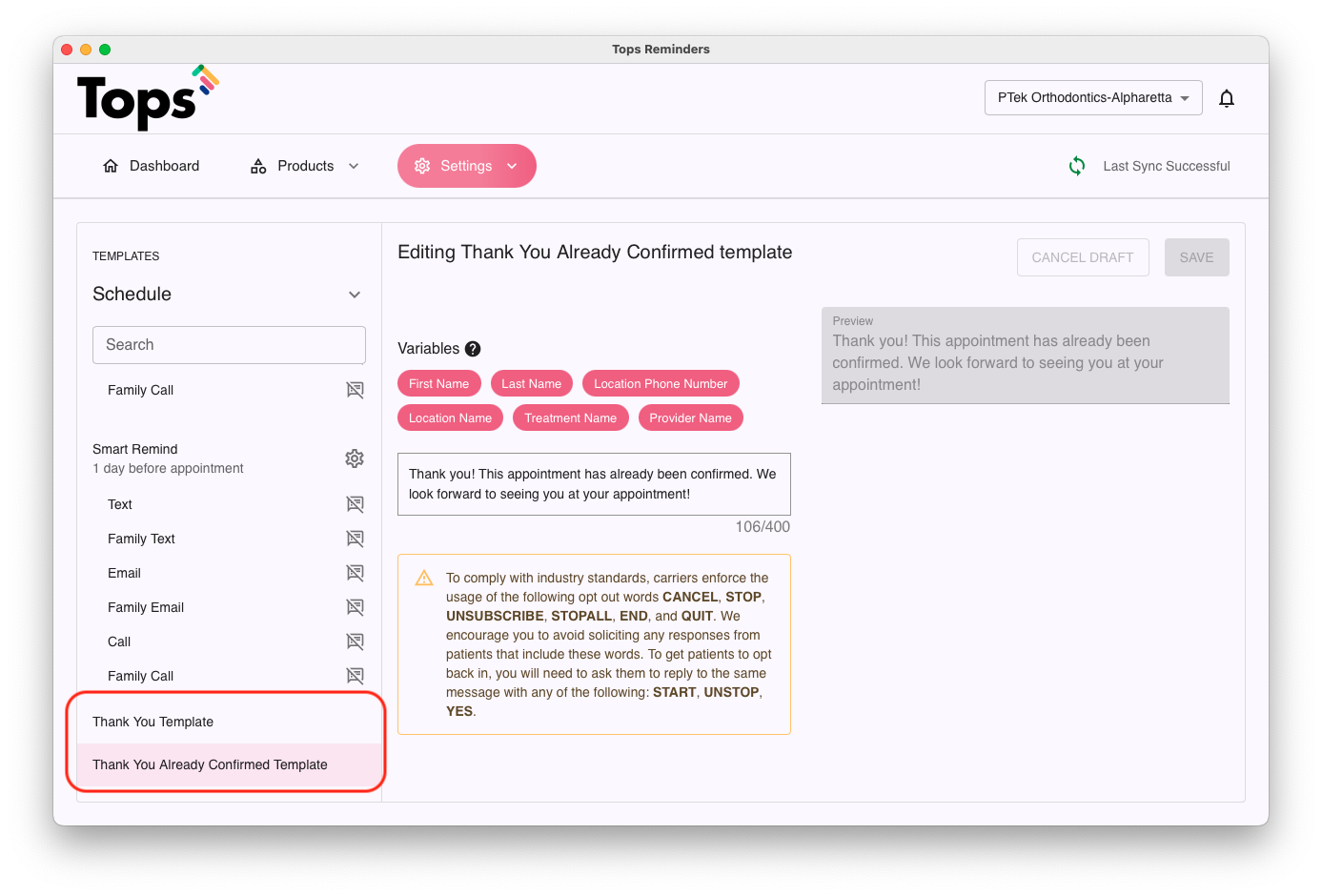1322x896 pixels.
Task: Insert the Location Name variable
Action: point(450,417)
